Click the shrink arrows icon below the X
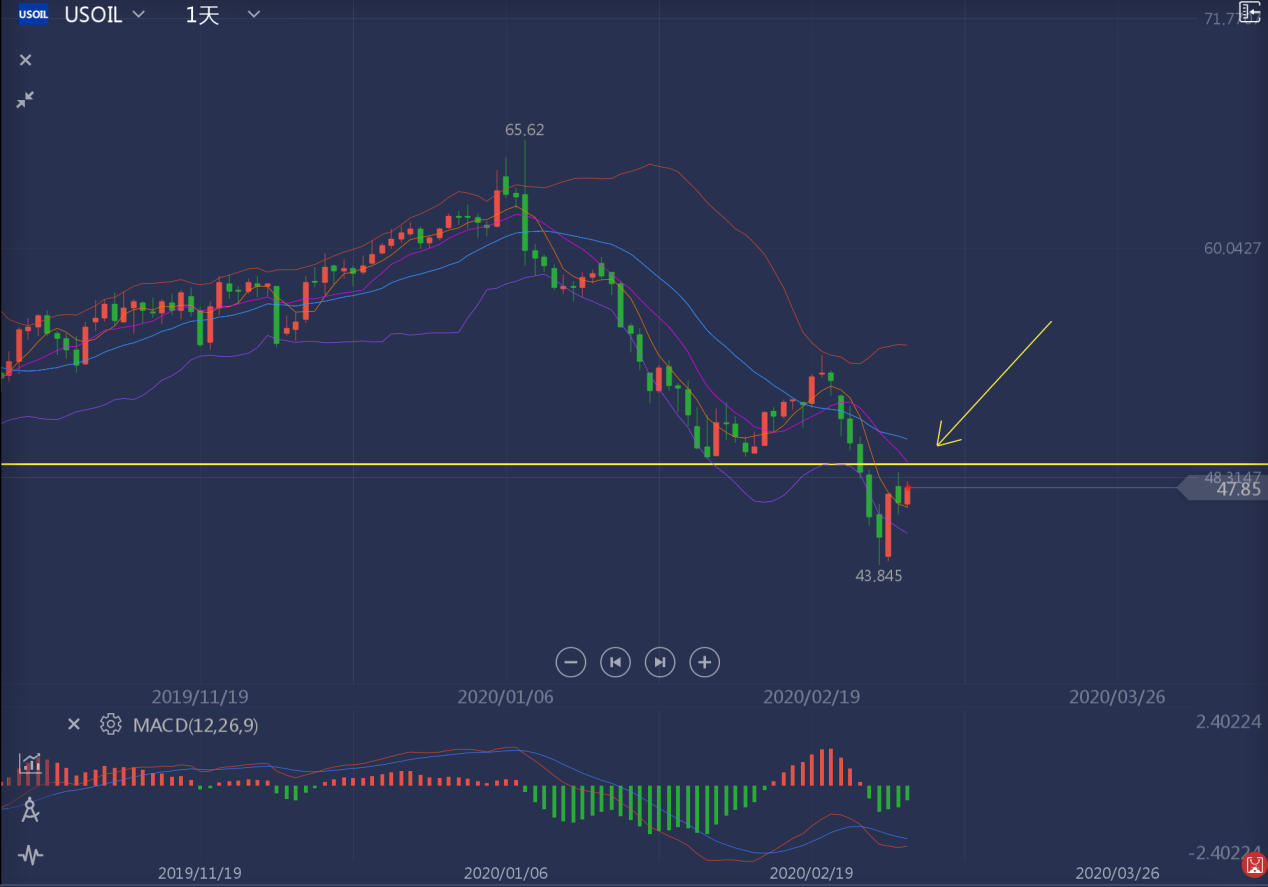Image resolution: width=1268 pixels, height=887 pixels. click(x=25, y=100)
